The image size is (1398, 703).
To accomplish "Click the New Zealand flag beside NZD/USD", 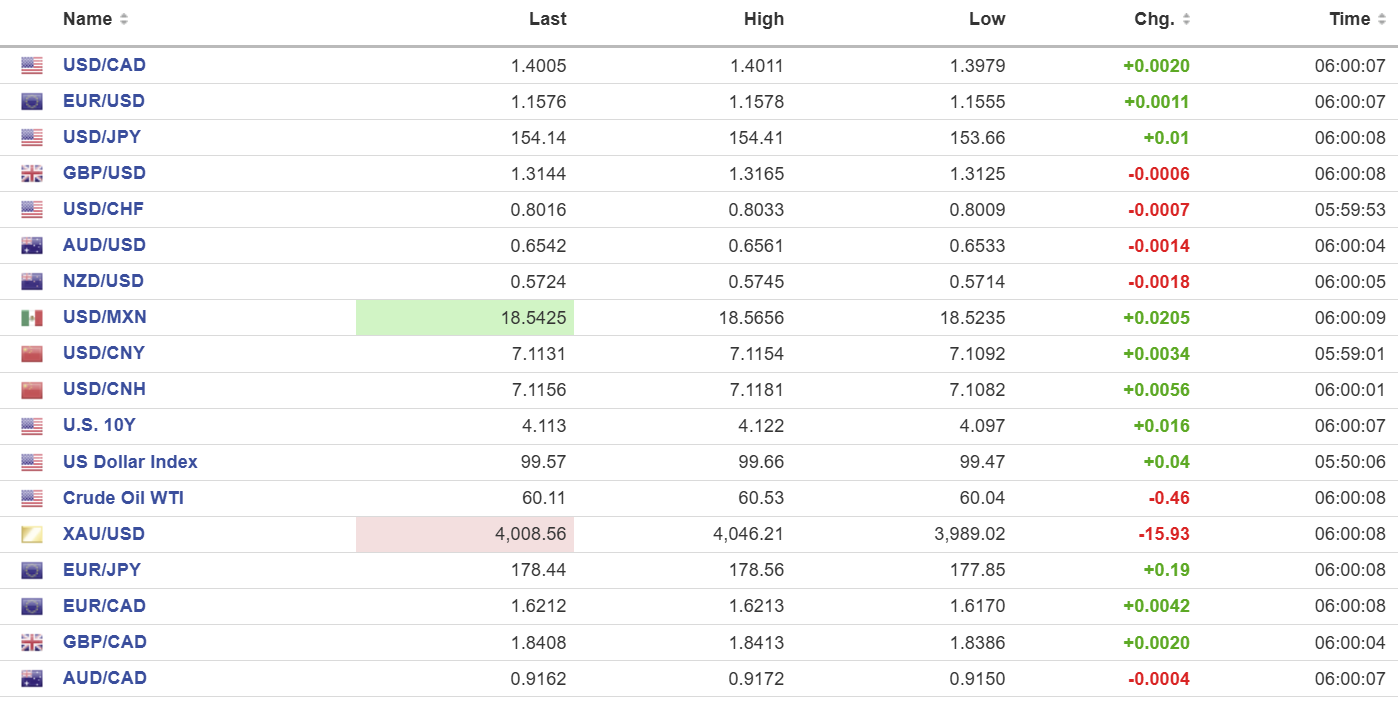I will 32,282.
